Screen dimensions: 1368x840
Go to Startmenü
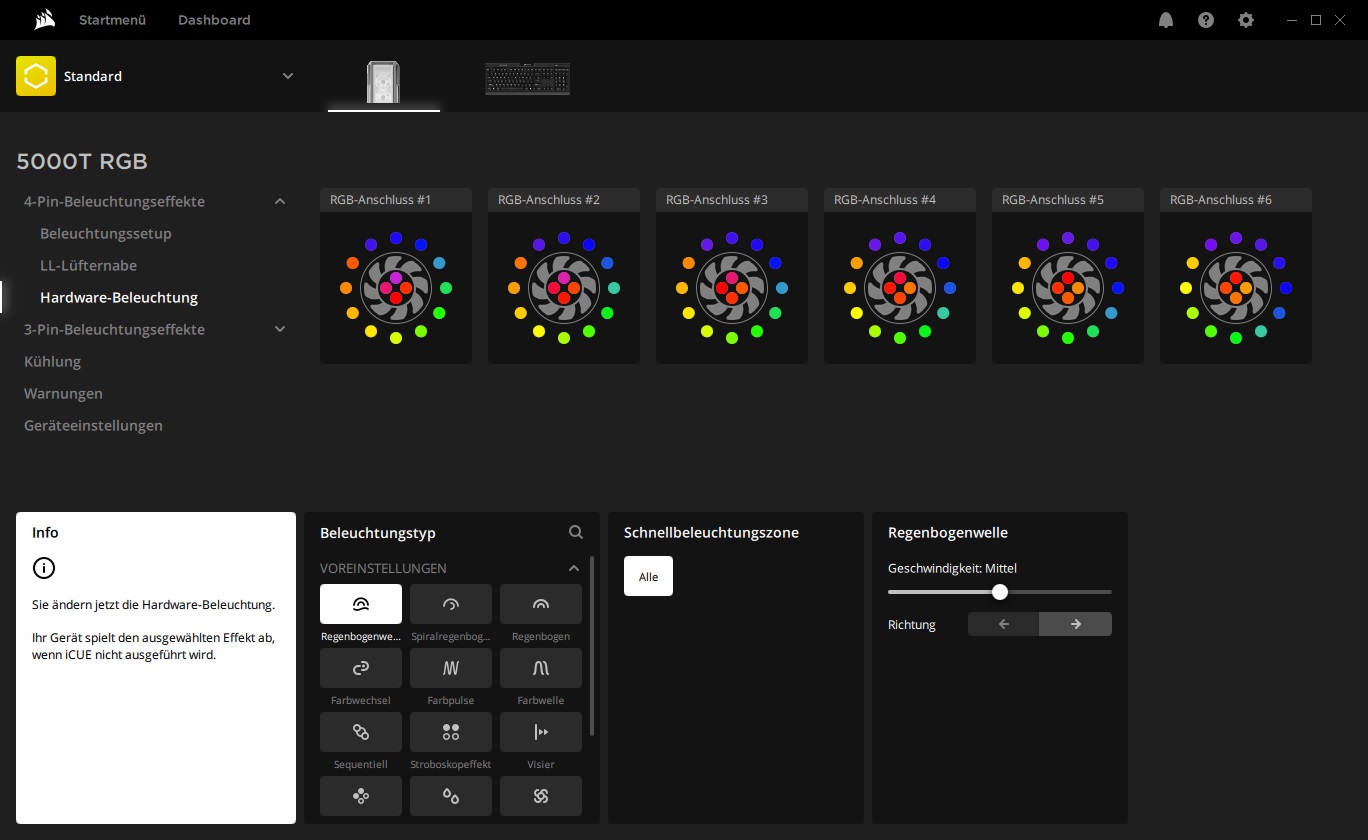point(113,20)
